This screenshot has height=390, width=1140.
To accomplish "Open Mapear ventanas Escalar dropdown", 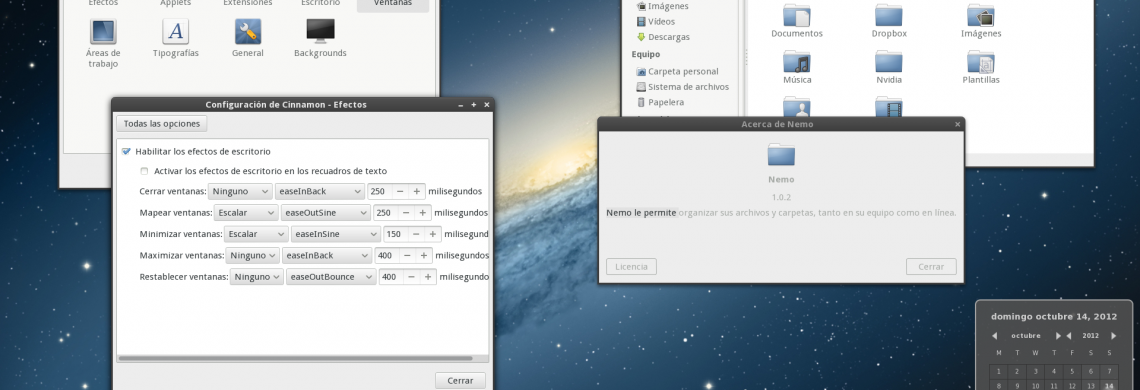I will pyautogui.click(x=246, y=213).
